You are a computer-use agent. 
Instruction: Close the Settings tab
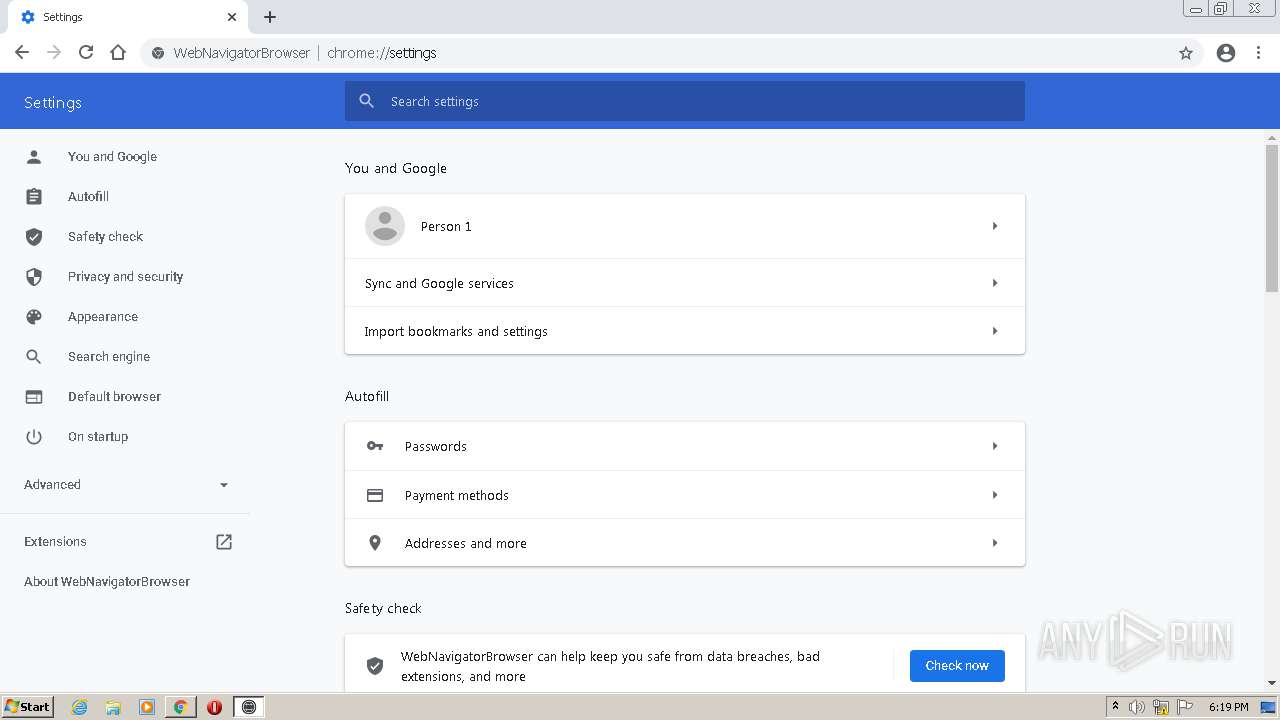tap(232, 17)
